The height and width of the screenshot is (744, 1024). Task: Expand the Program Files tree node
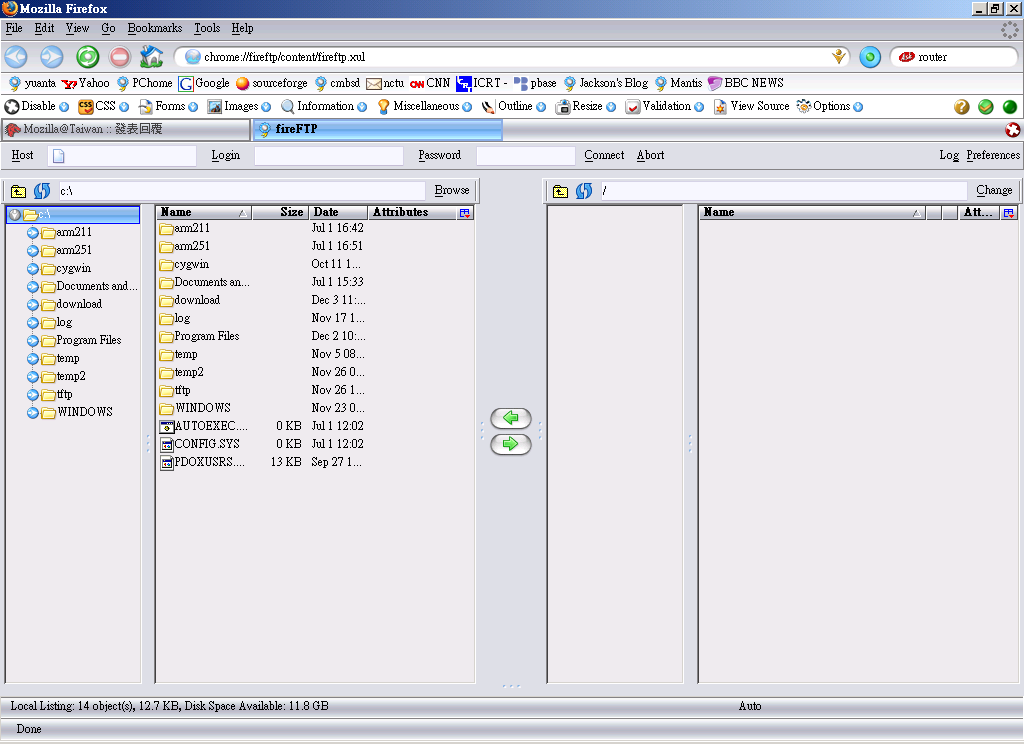click(x=33, y=340)
